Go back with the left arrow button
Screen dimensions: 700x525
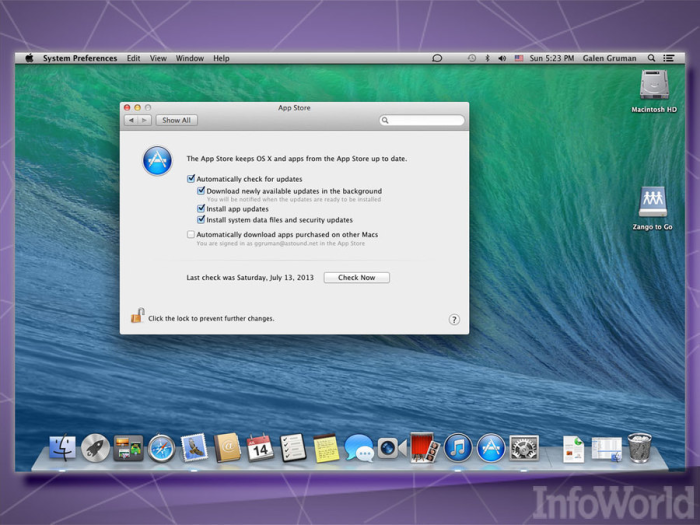pyautogui.click(x=131, y=120)
